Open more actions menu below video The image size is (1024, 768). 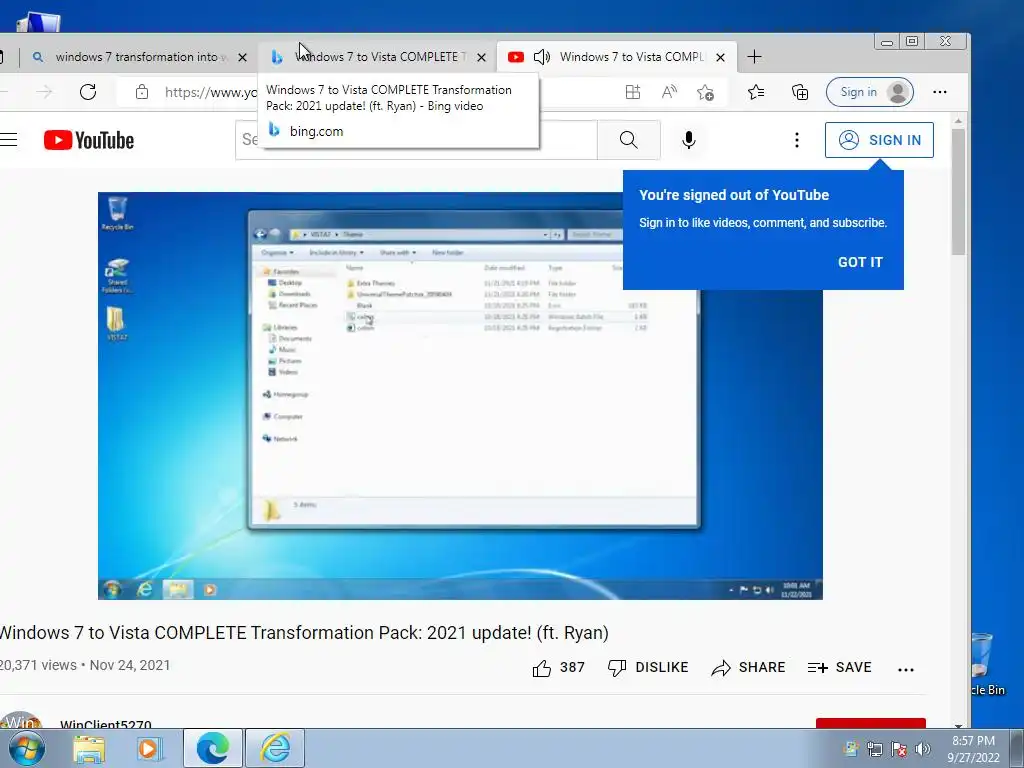pos(906,669)
